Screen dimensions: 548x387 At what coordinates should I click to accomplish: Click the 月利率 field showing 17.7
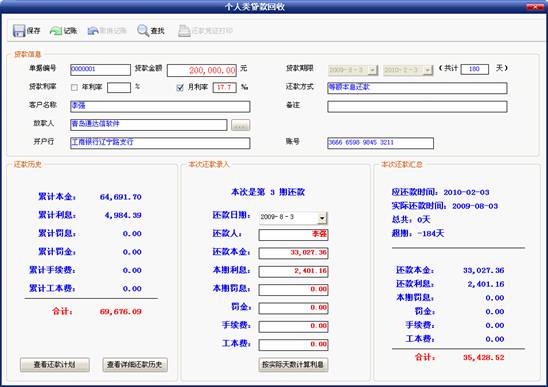(x=224, y=87)
